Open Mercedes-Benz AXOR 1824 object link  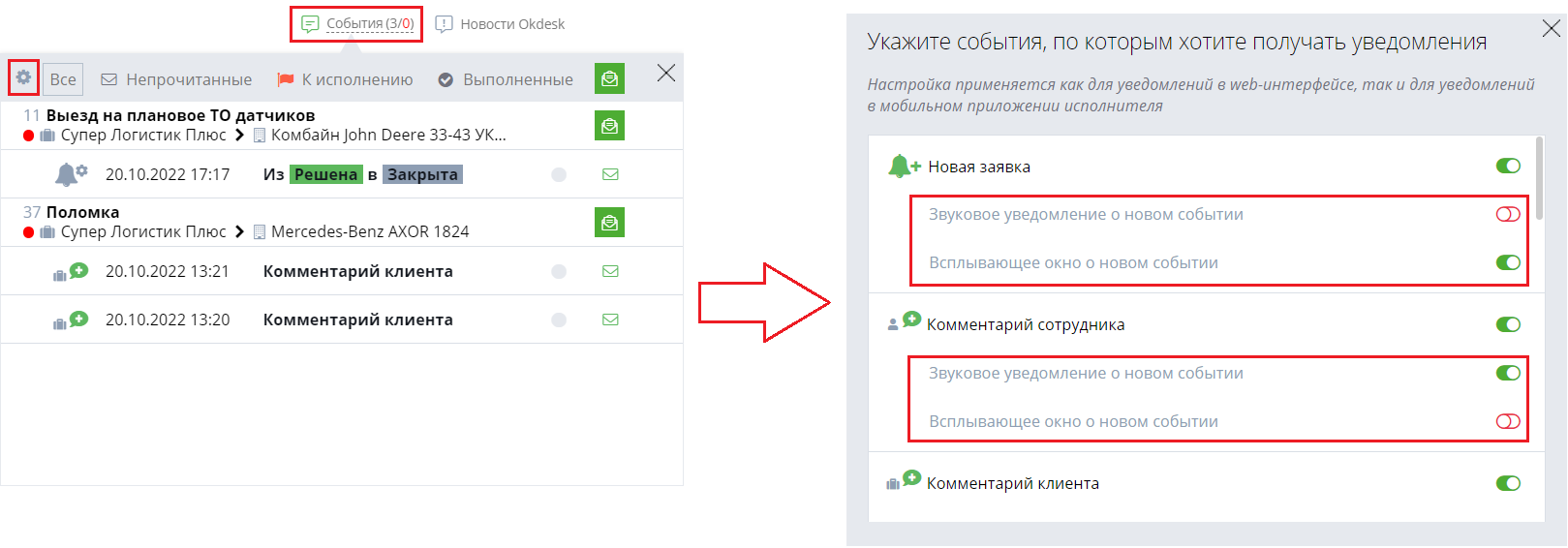click(x=370, y=231)
